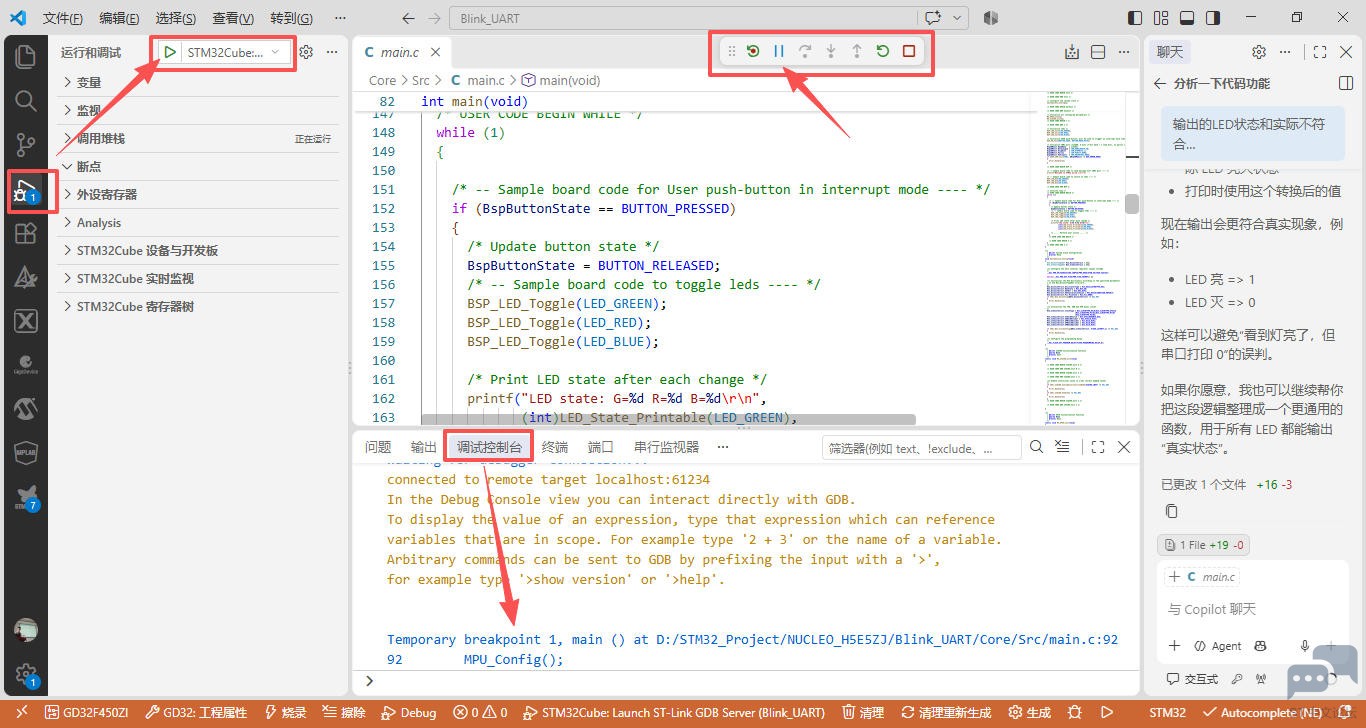Open chat settings gear in the chat panel

pos(1259,52)
